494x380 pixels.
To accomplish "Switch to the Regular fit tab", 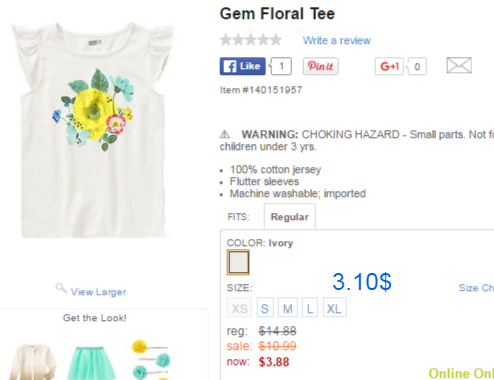I will pos(290,217).
